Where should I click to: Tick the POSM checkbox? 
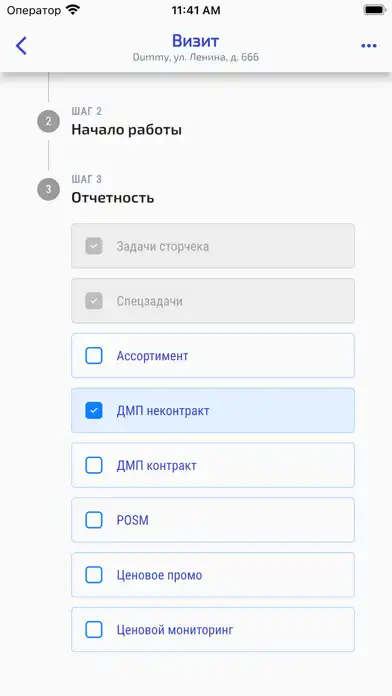pyautogui.click(x=94, y=520)
